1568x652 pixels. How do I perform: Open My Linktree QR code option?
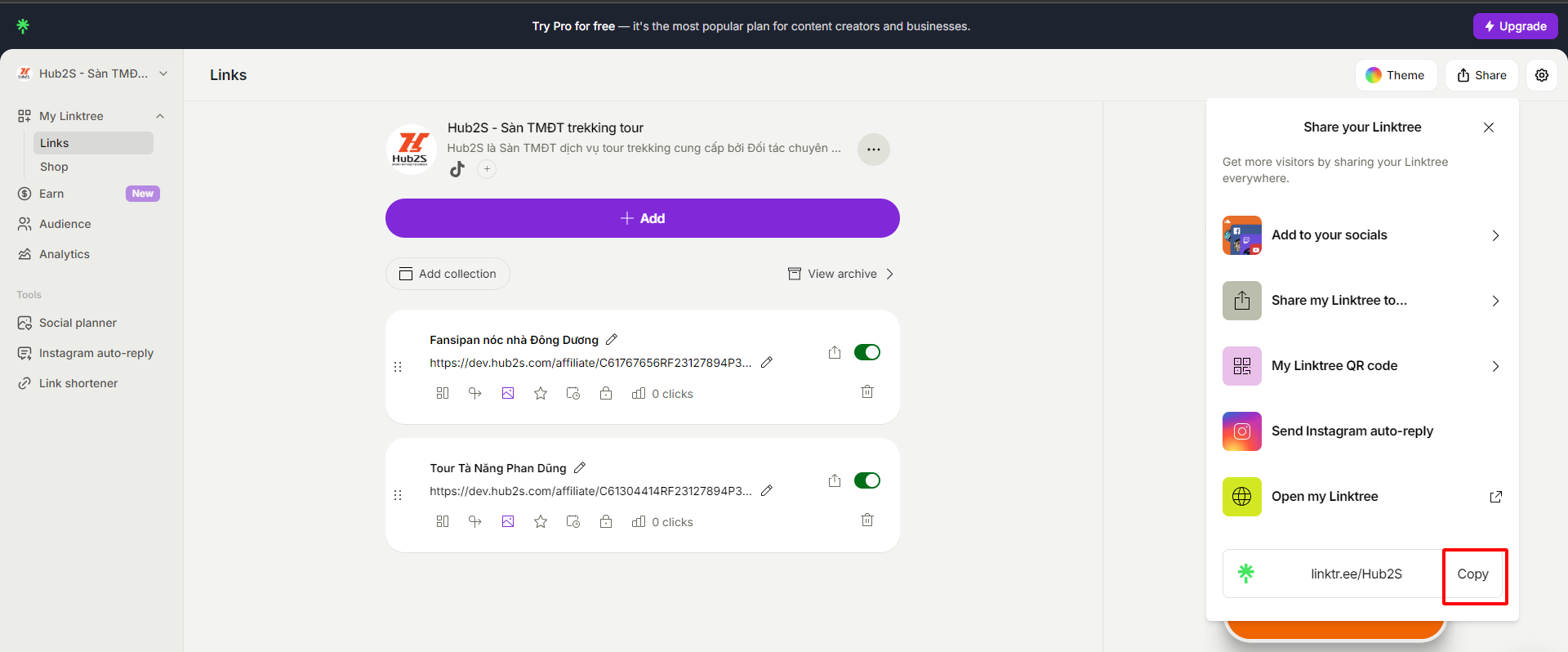point(1362,366)
